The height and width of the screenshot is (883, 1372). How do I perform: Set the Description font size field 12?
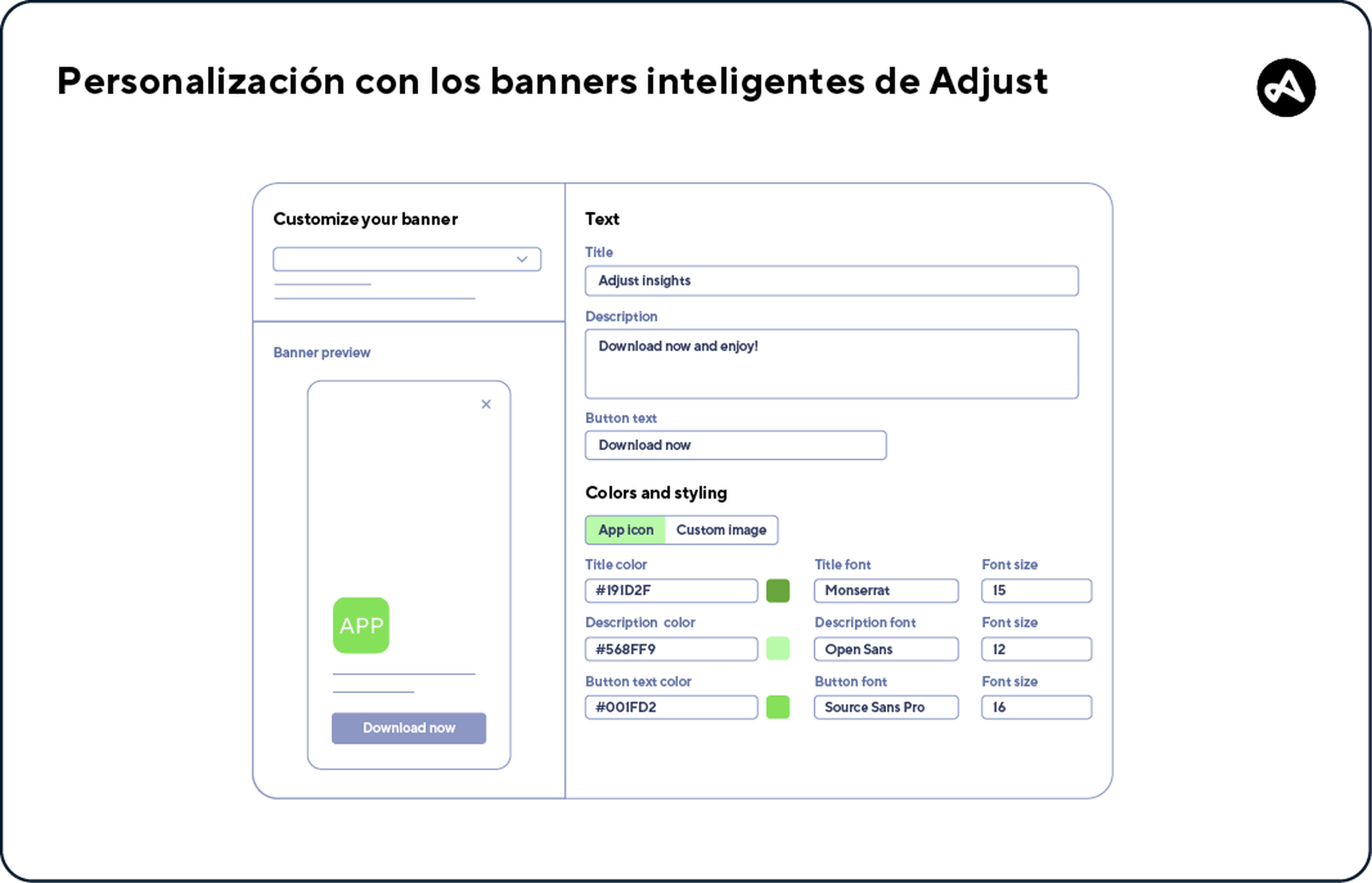click(x=1037, y=649)
